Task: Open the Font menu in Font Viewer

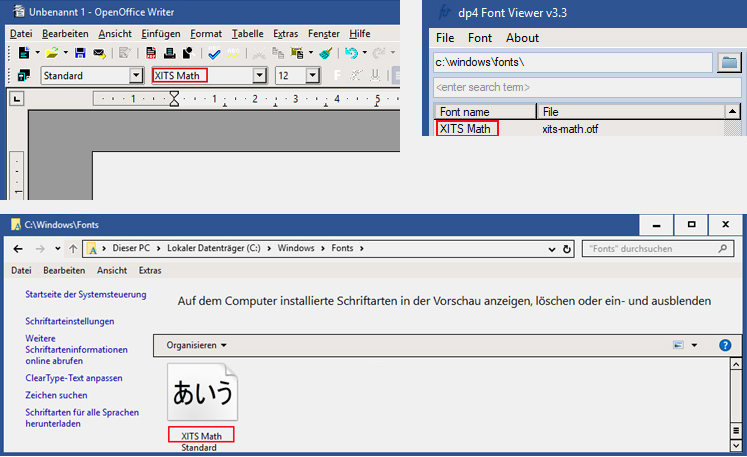Action: 480,38
